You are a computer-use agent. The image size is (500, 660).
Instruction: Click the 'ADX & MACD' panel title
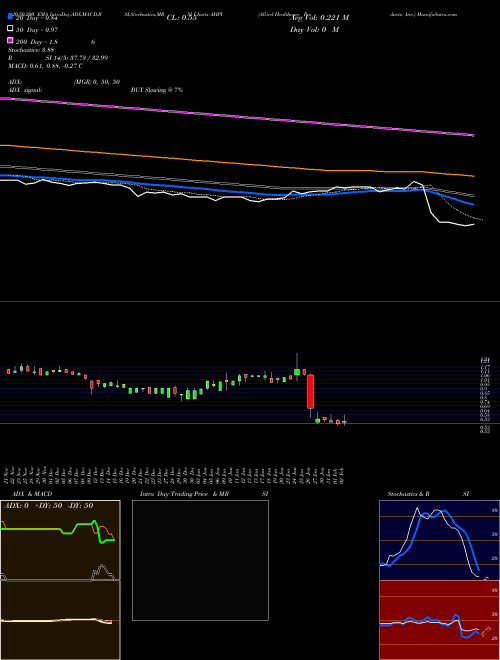[32, 494]
